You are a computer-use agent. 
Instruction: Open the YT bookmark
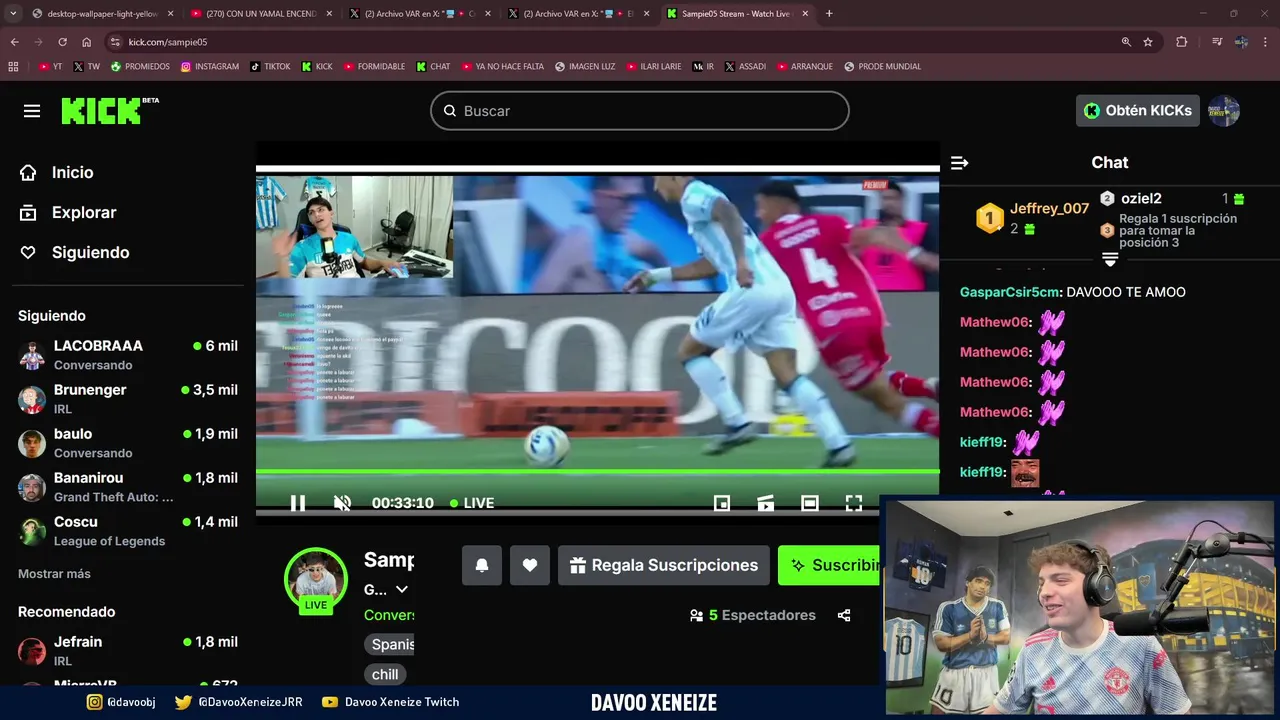click(x=50, y=67)
